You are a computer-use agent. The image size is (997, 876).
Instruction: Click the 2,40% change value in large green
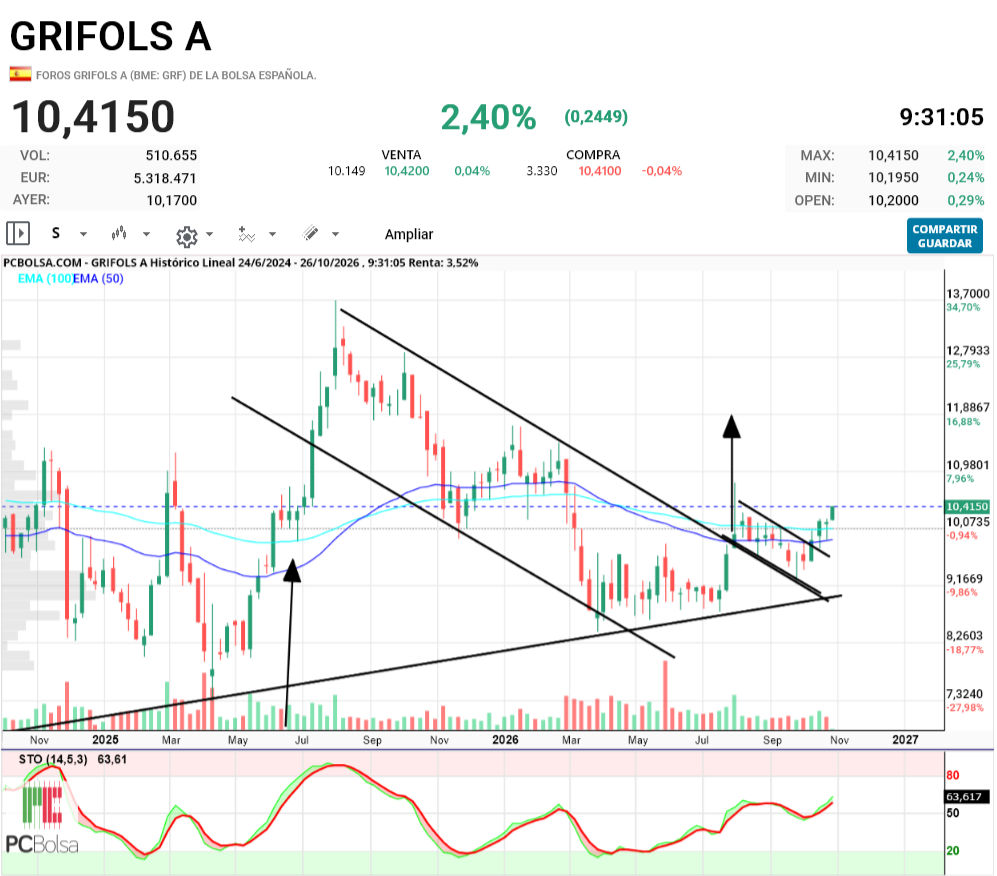488,118
